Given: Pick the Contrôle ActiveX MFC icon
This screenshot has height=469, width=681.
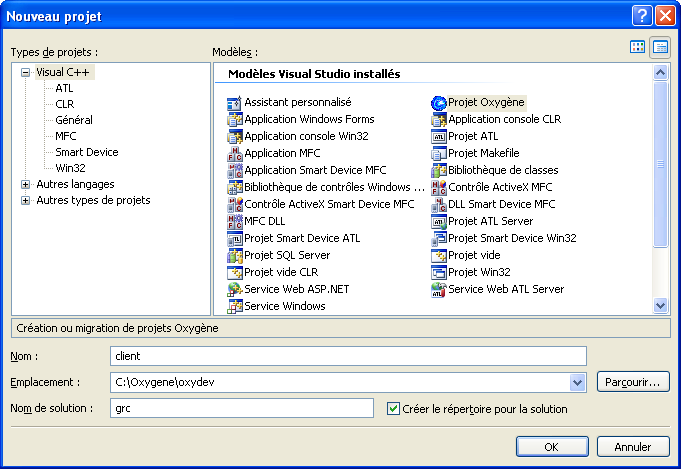Looking at the screenshot, I should pos(438,187).
